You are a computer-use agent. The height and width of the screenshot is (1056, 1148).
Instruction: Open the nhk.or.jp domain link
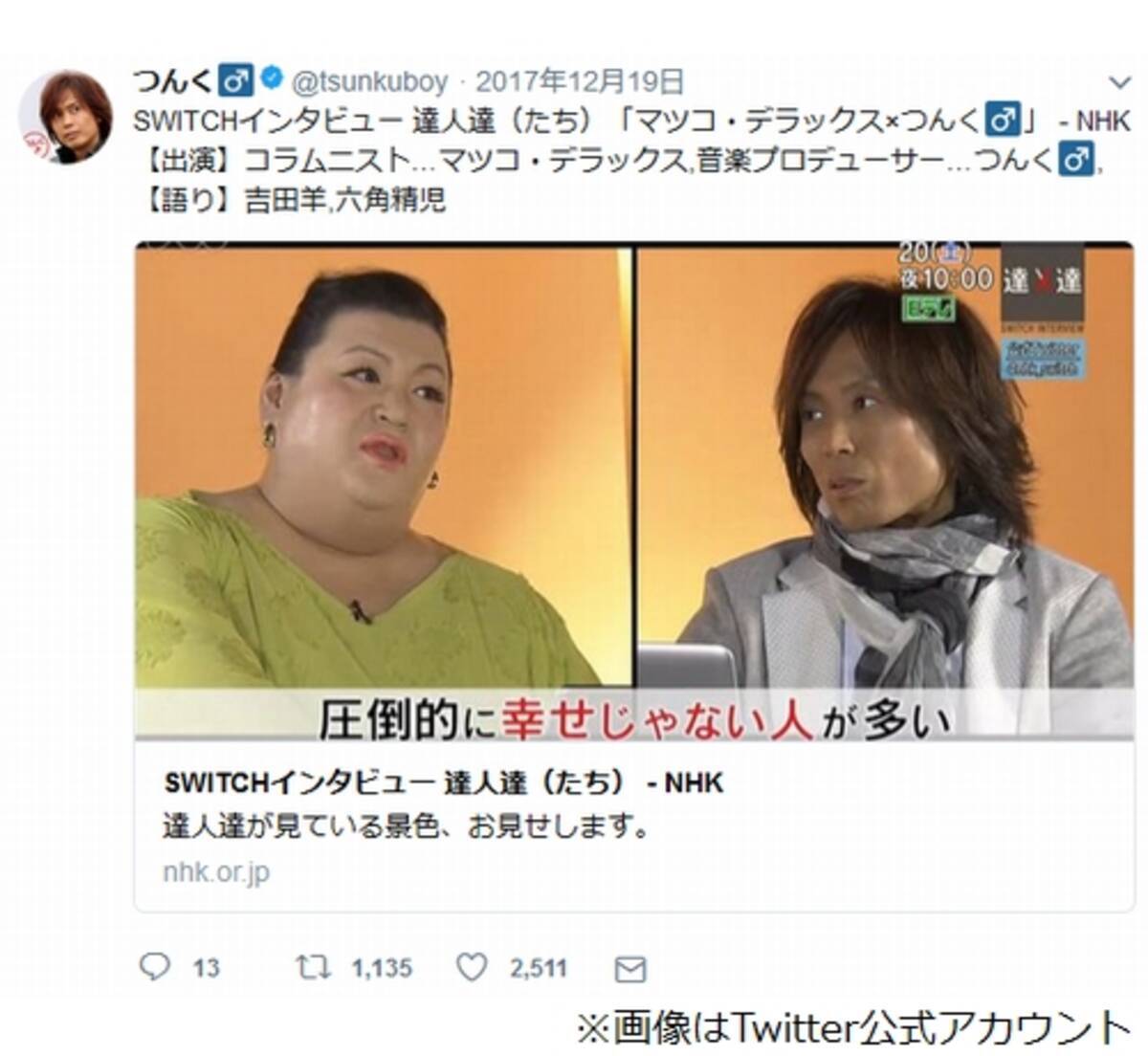[x=216, y=872]
